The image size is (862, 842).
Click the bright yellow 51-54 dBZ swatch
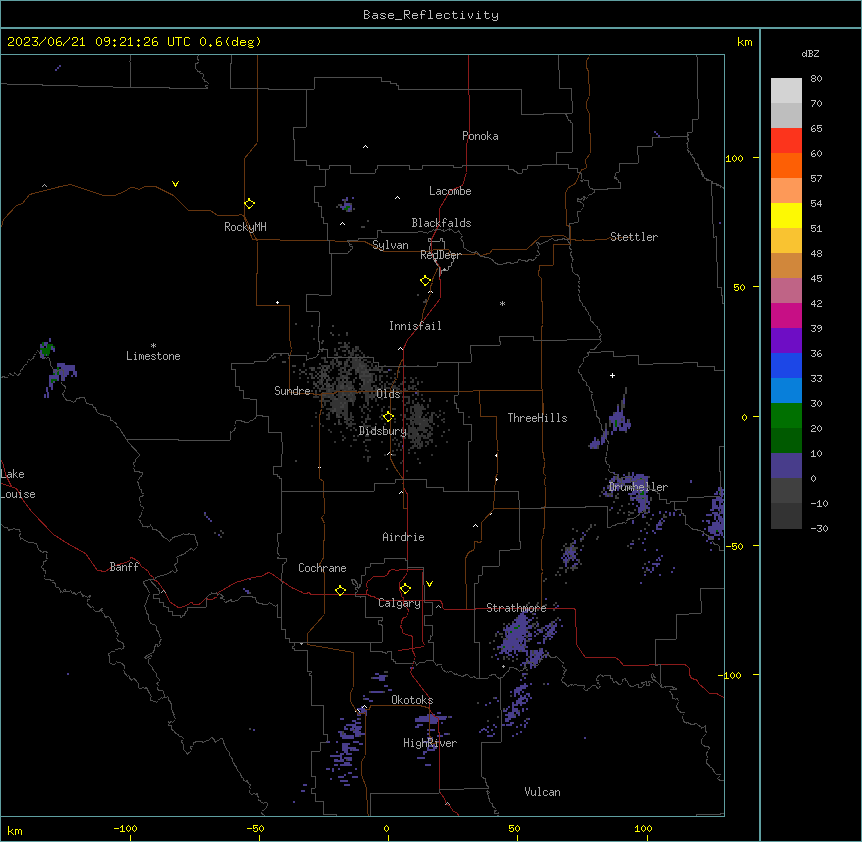pos(786,215)
